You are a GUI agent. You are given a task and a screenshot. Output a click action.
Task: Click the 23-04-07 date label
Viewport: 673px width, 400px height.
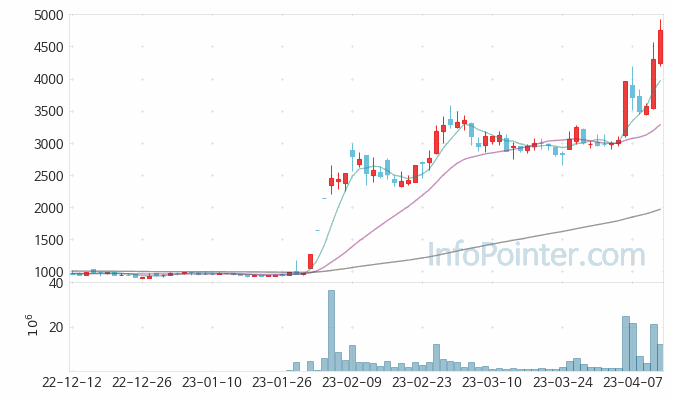click(633, 382)
